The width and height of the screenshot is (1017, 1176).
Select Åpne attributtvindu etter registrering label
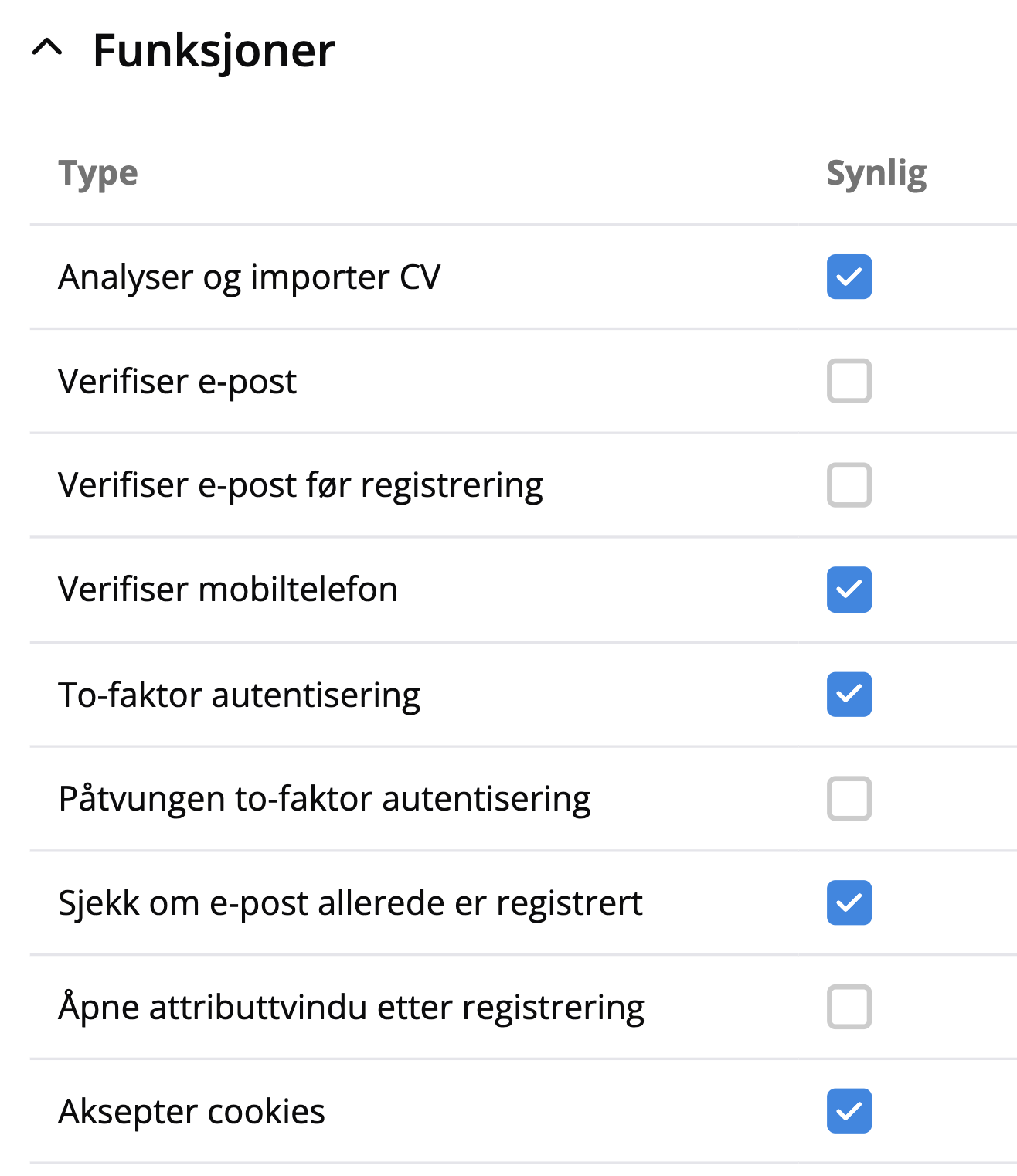tap(351, 1008)
